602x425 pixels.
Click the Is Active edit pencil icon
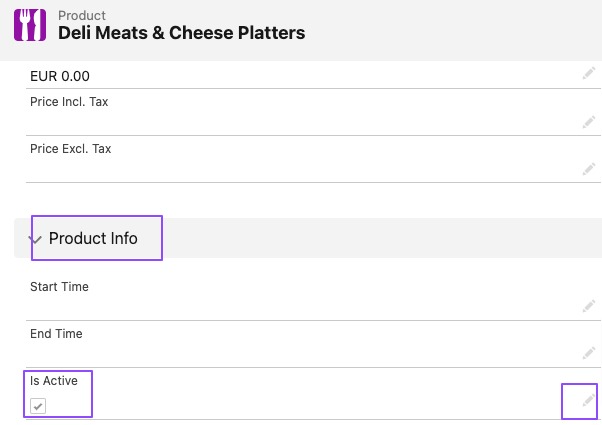pos(589,400)
